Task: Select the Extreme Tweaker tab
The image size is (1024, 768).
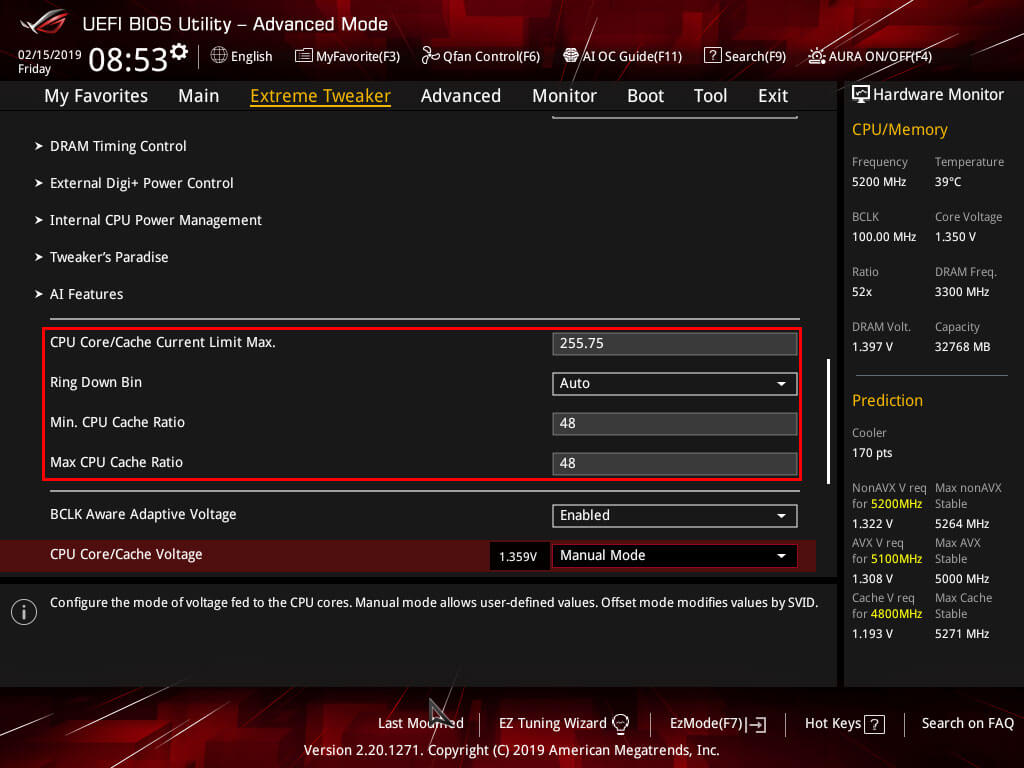Action: point(321,95)
